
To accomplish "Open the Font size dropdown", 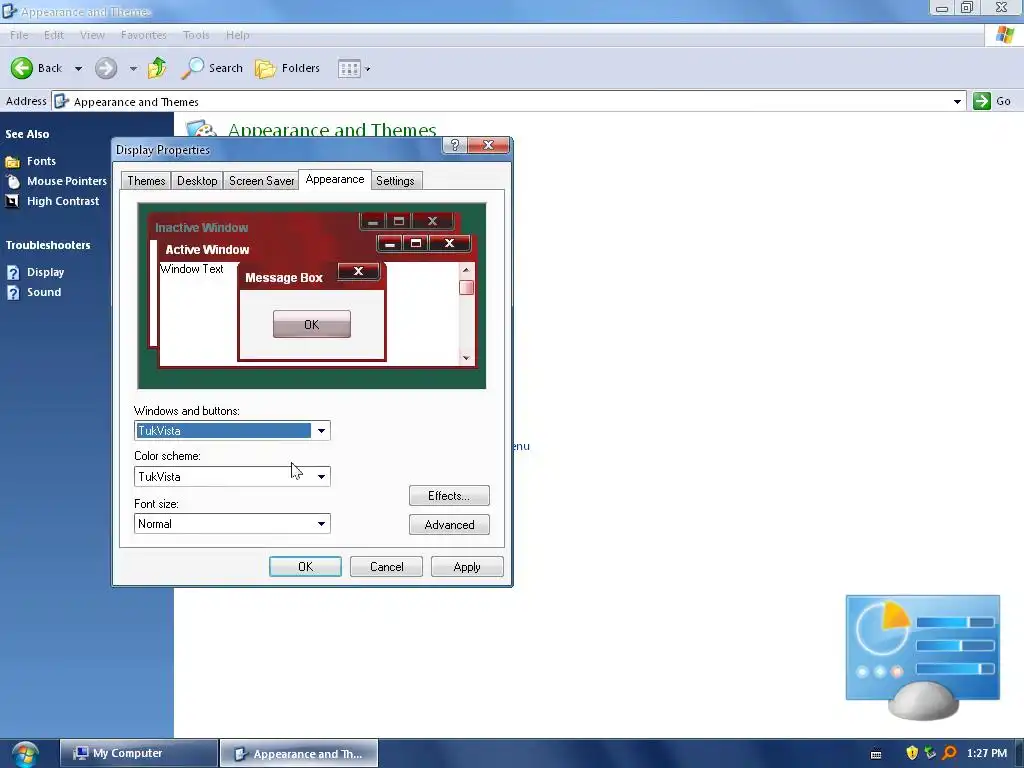I will pyautogui.click(x=321, y=524).
